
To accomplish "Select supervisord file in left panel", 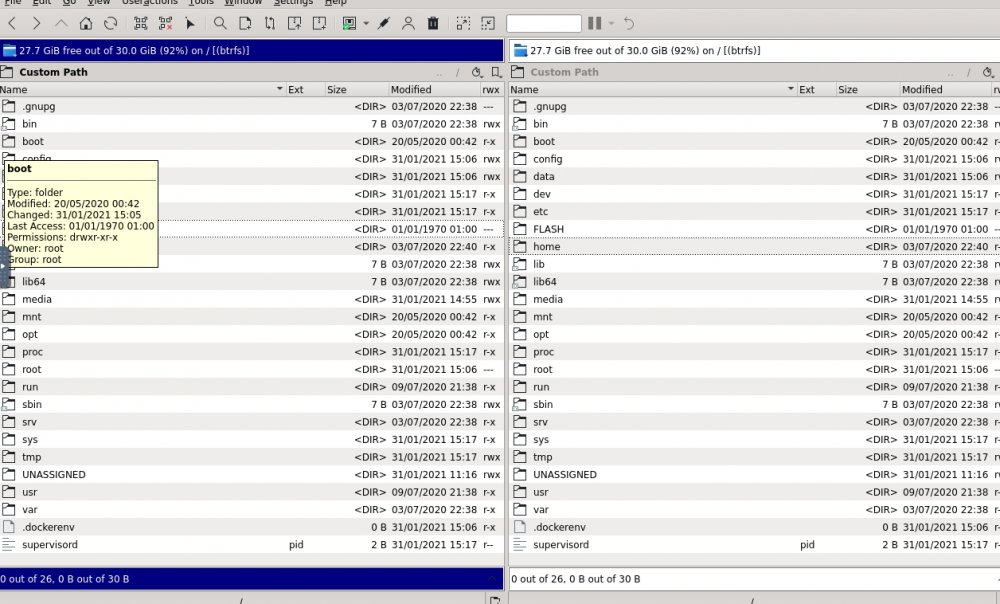I will pos(252,545).
